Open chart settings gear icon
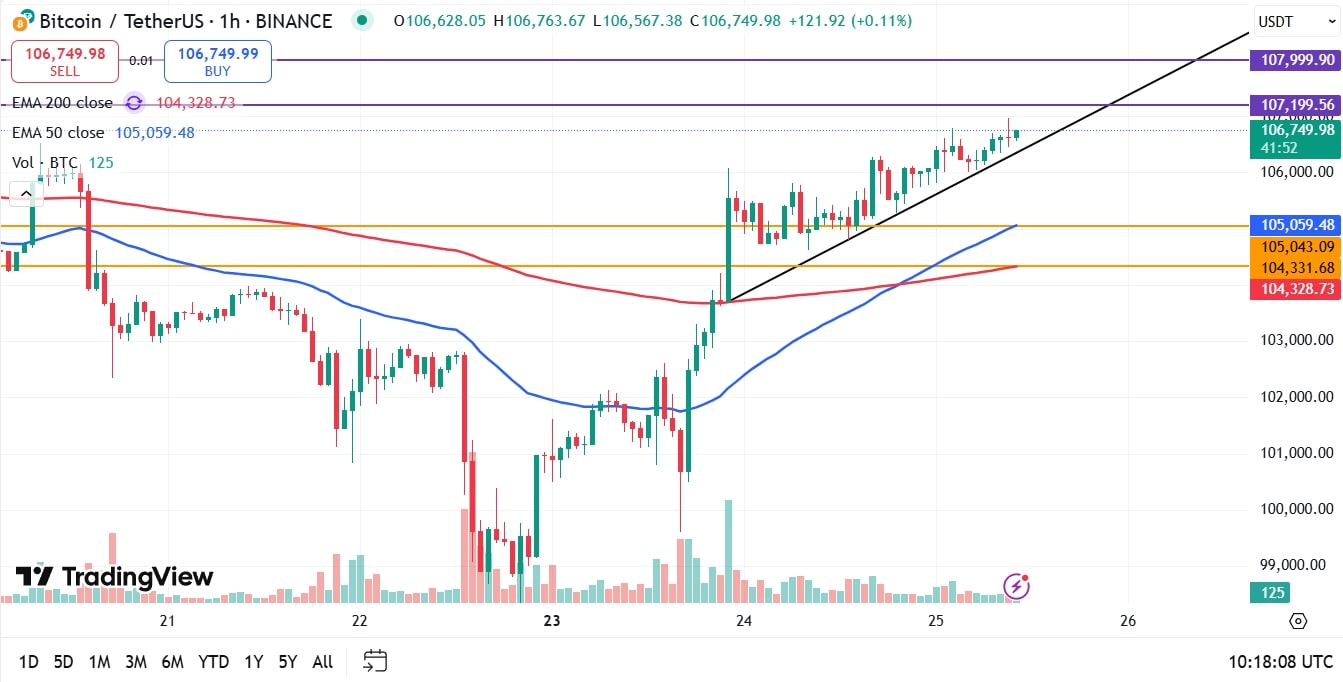The image size is (1343, 682). [1298, 621]
